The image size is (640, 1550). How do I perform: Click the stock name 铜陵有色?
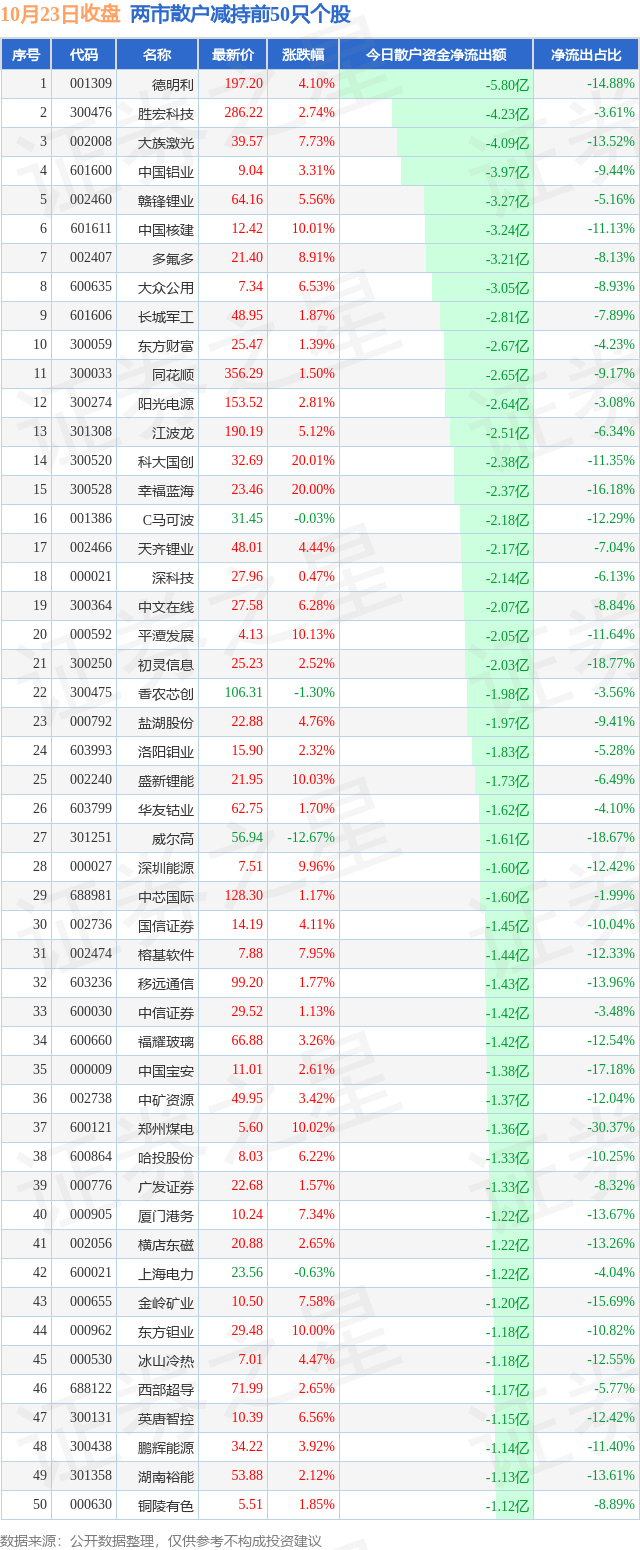pos(165,1505)
